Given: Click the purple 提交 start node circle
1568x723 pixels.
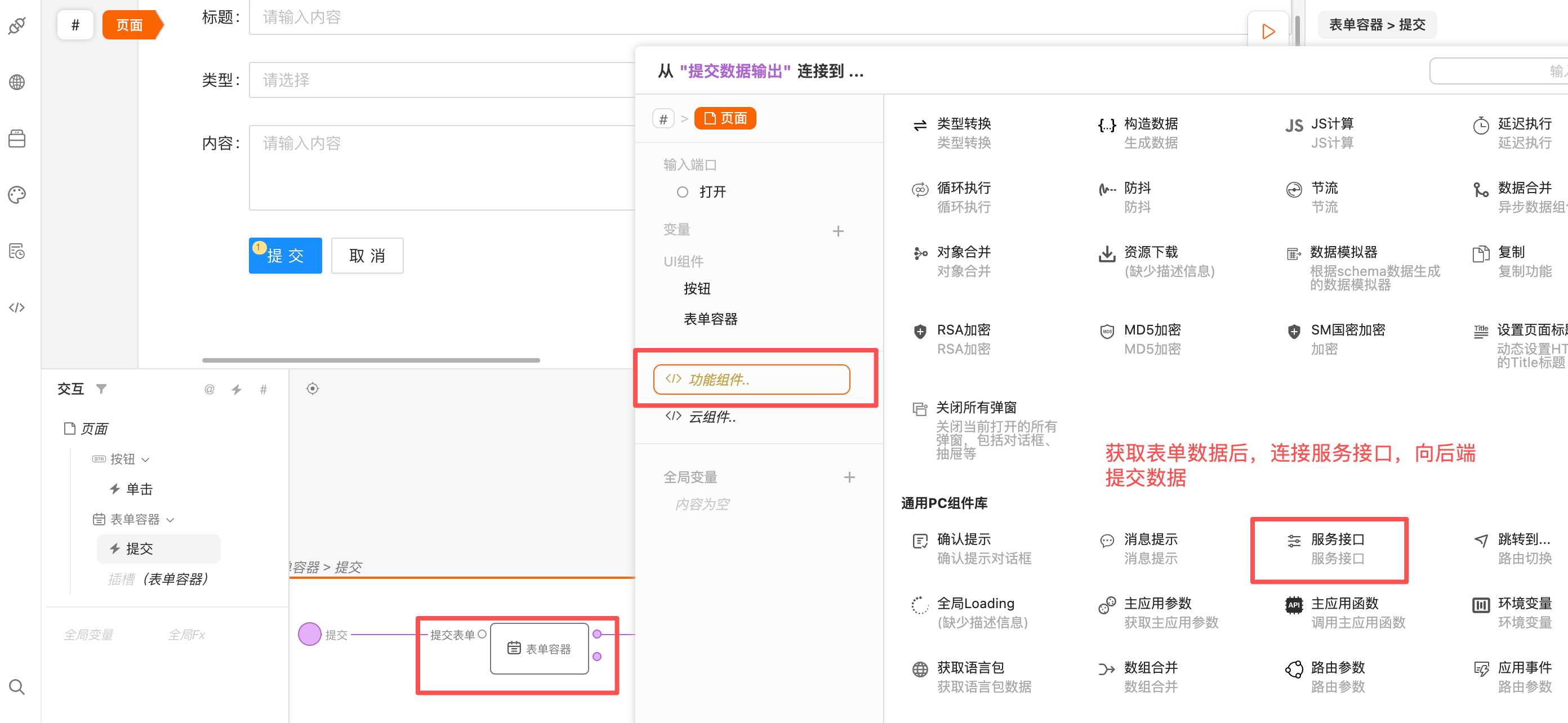Looking at the screenshot, I should click(x=309, y=634).
